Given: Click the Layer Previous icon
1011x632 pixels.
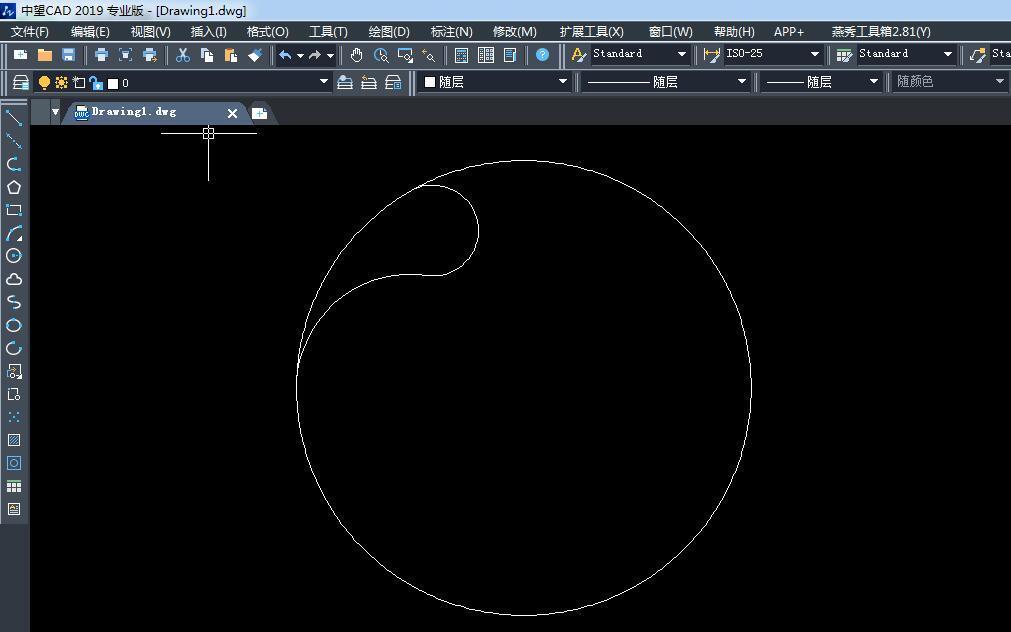Looking at the screenshot, I should pyautogui.click(x=369, y=83).
